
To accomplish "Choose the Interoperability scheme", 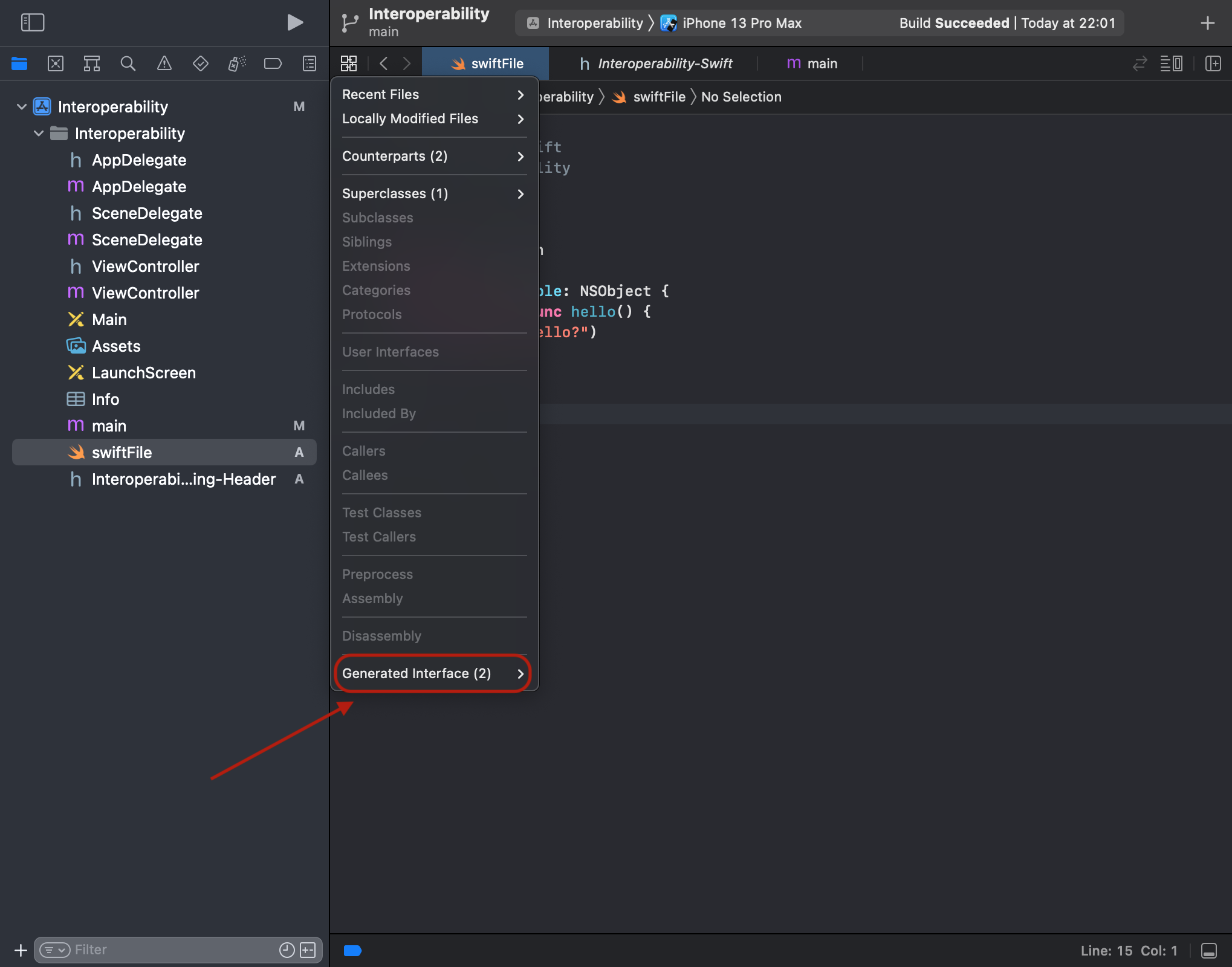I will (x=585, y=23).
